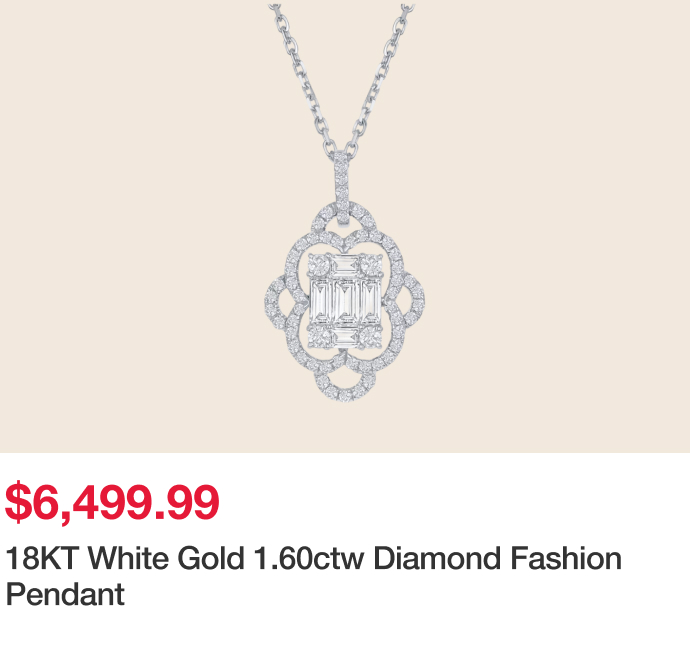
Task: Click the top-left round diamond in the center cluster
Action: pos(321,265)
